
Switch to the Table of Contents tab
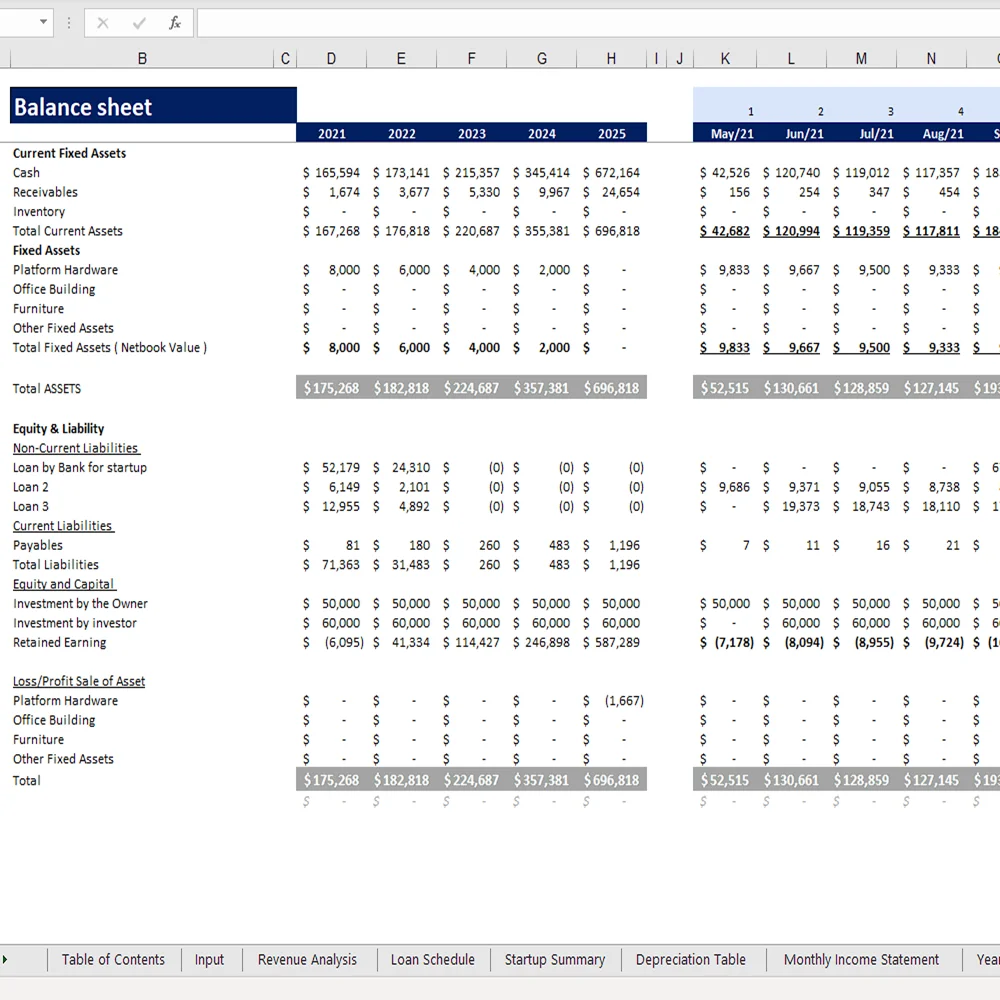113,960
